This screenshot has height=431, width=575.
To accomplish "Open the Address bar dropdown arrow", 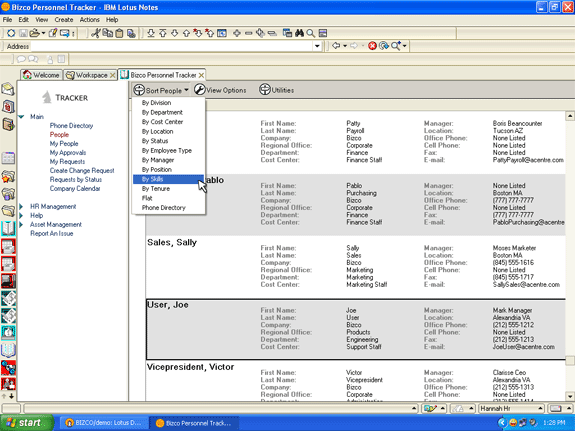I will click(x=317, y=46).
